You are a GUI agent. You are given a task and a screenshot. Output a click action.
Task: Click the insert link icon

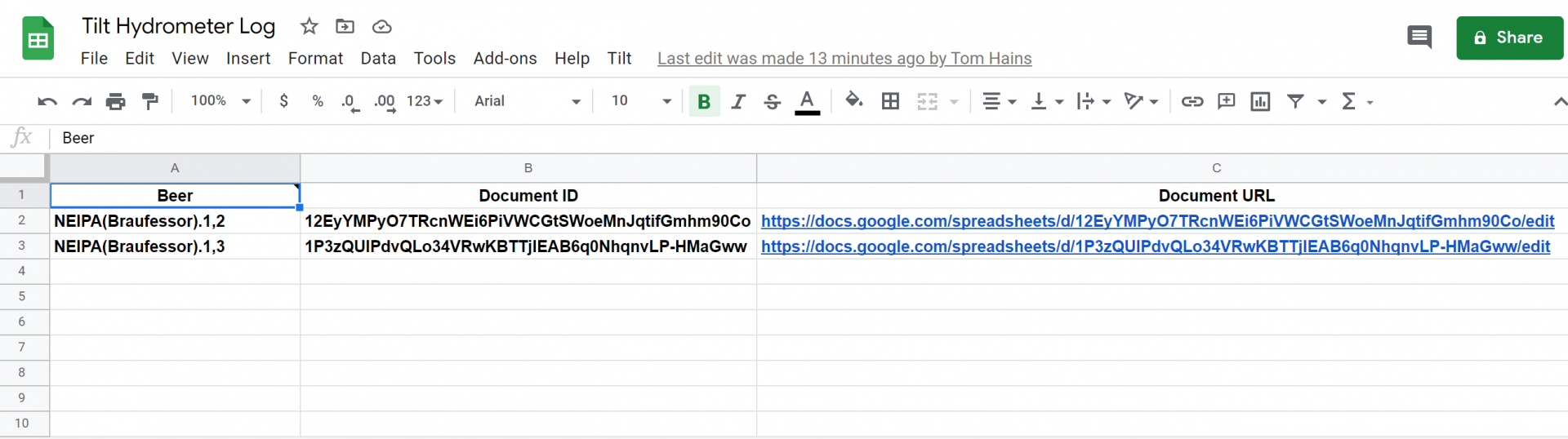coord(1192,101)
